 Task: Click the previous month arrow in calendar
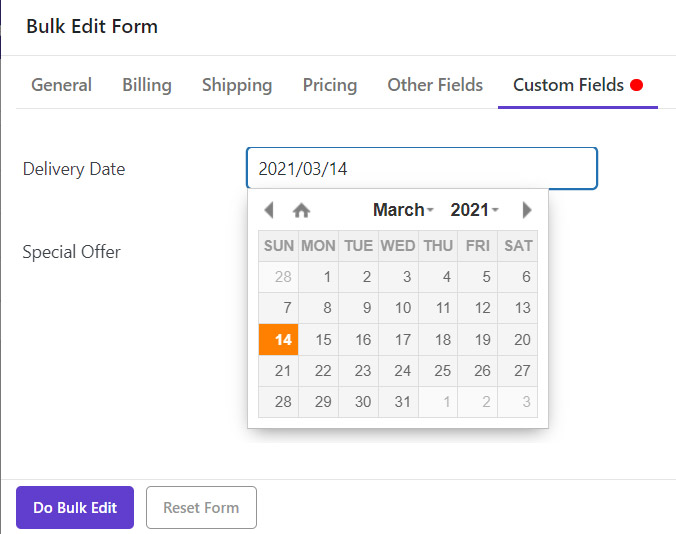coord(268,210)
